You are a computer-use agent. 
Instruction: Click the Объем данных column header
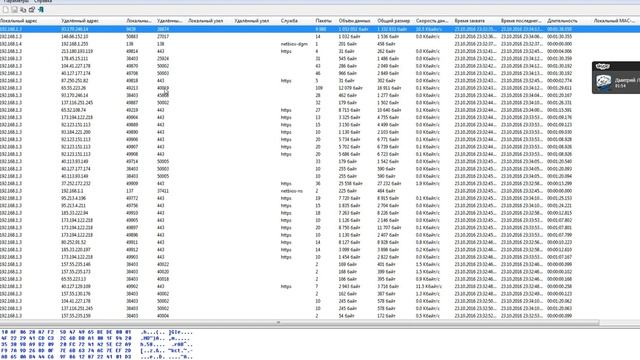pos(354,20)
